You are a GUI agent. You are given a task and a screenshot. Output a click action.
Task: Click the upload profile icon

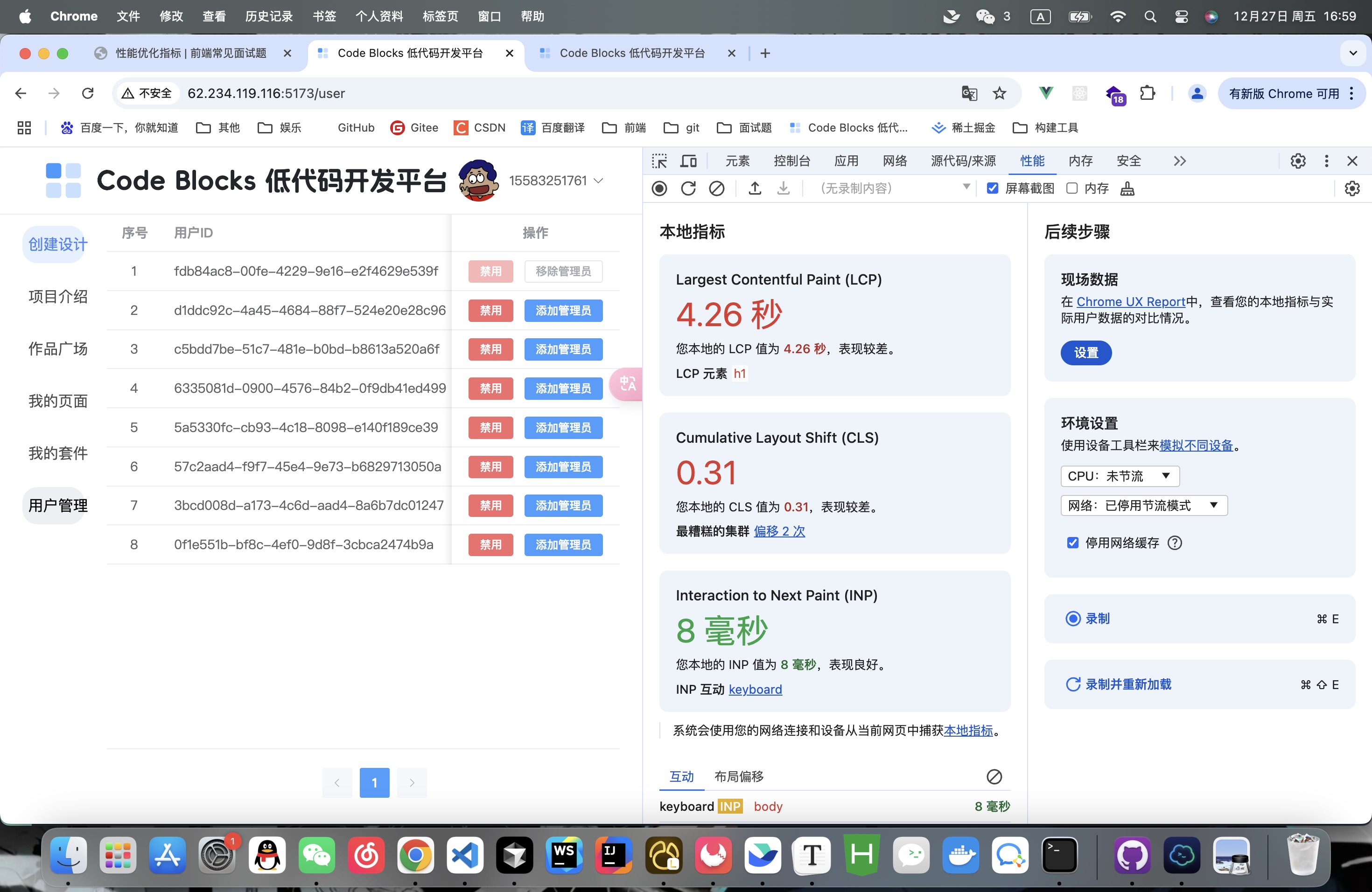755,188
